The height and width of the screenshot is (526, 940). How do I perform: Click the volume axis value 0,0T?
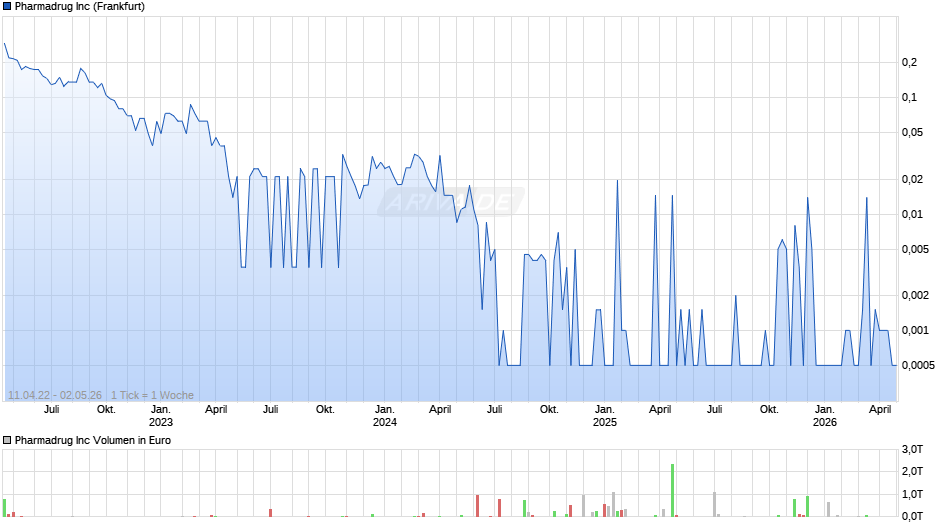pyautogui.click(x=912, y=516)
